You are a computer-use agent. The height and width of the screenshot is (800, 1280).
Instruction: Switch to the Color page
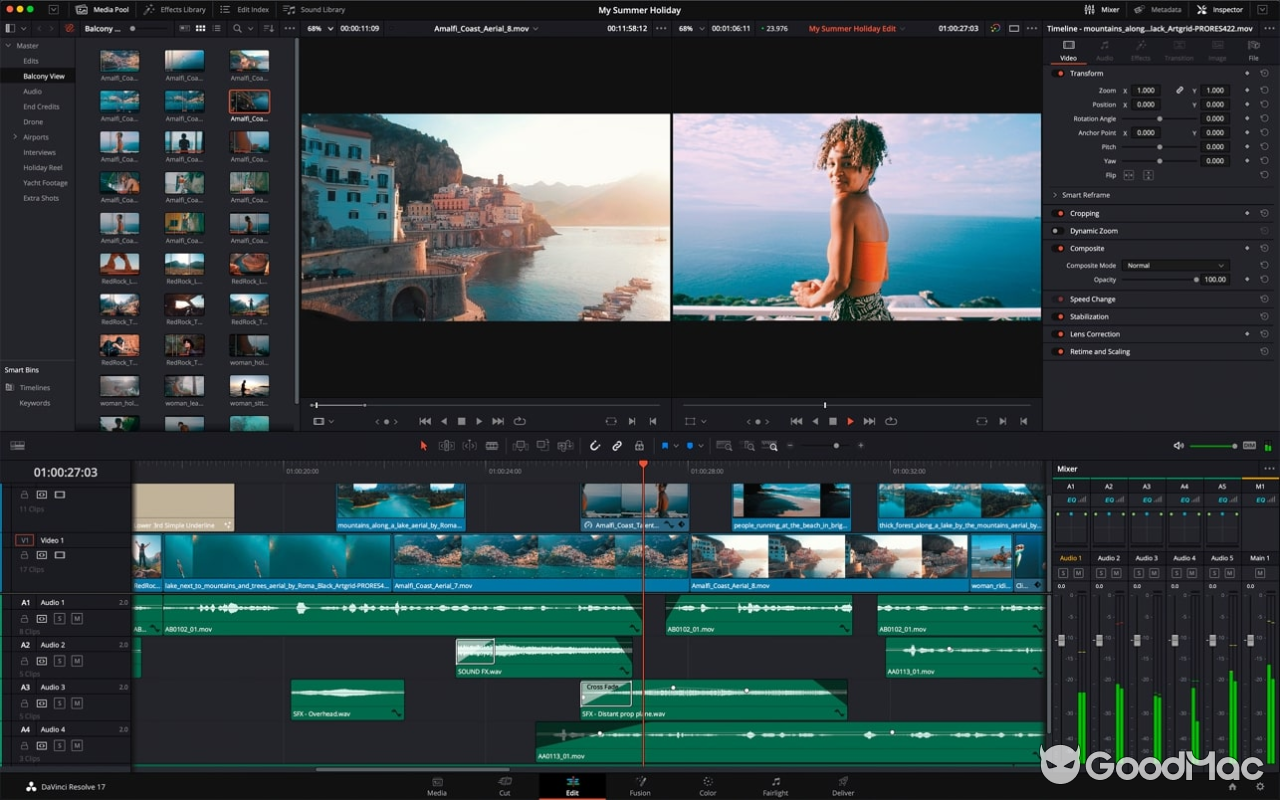[707, 787]
